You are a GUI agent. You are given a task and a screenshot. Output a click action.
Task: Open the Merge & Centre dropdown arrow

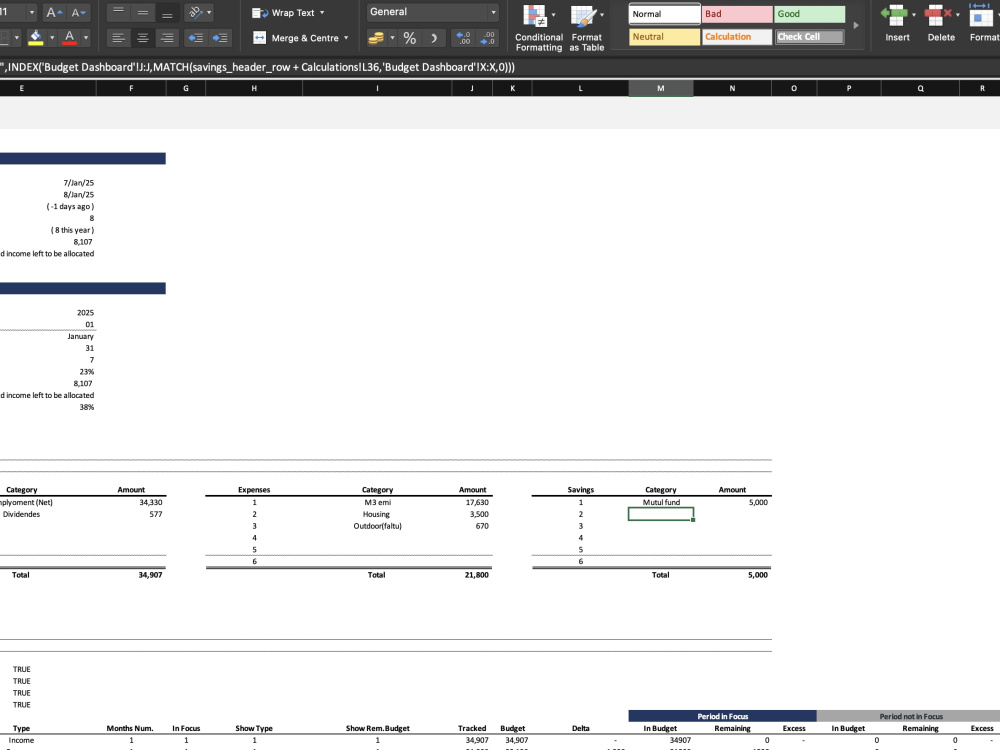(345, 37)
